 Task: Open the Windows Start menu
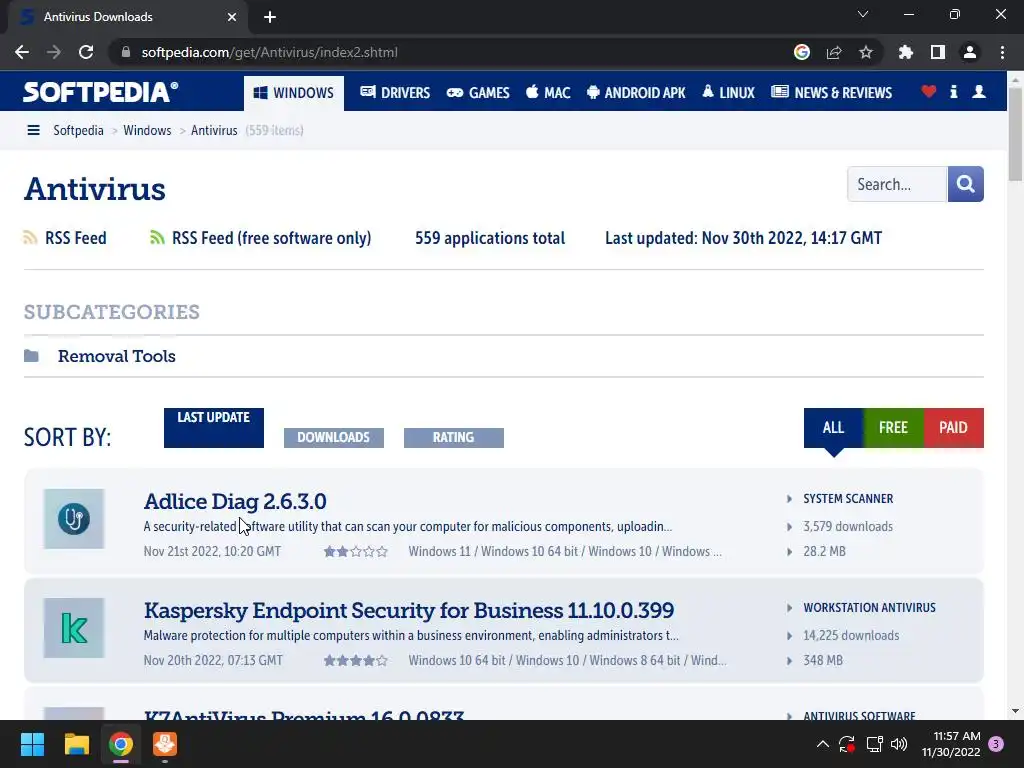click(x=32, y=744)
